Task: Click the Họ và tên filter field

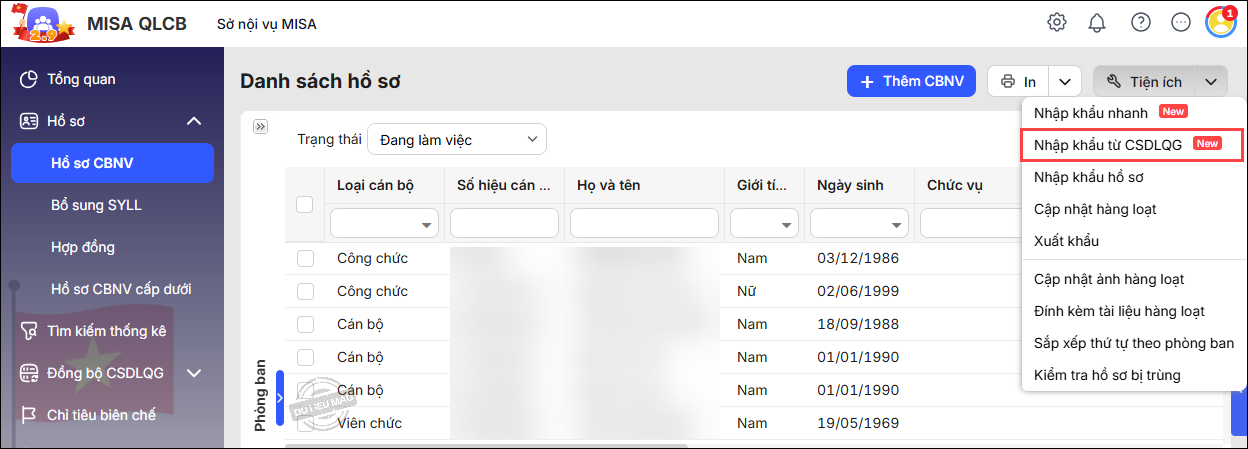Action: pyautogui.click(x=644, y=223)
